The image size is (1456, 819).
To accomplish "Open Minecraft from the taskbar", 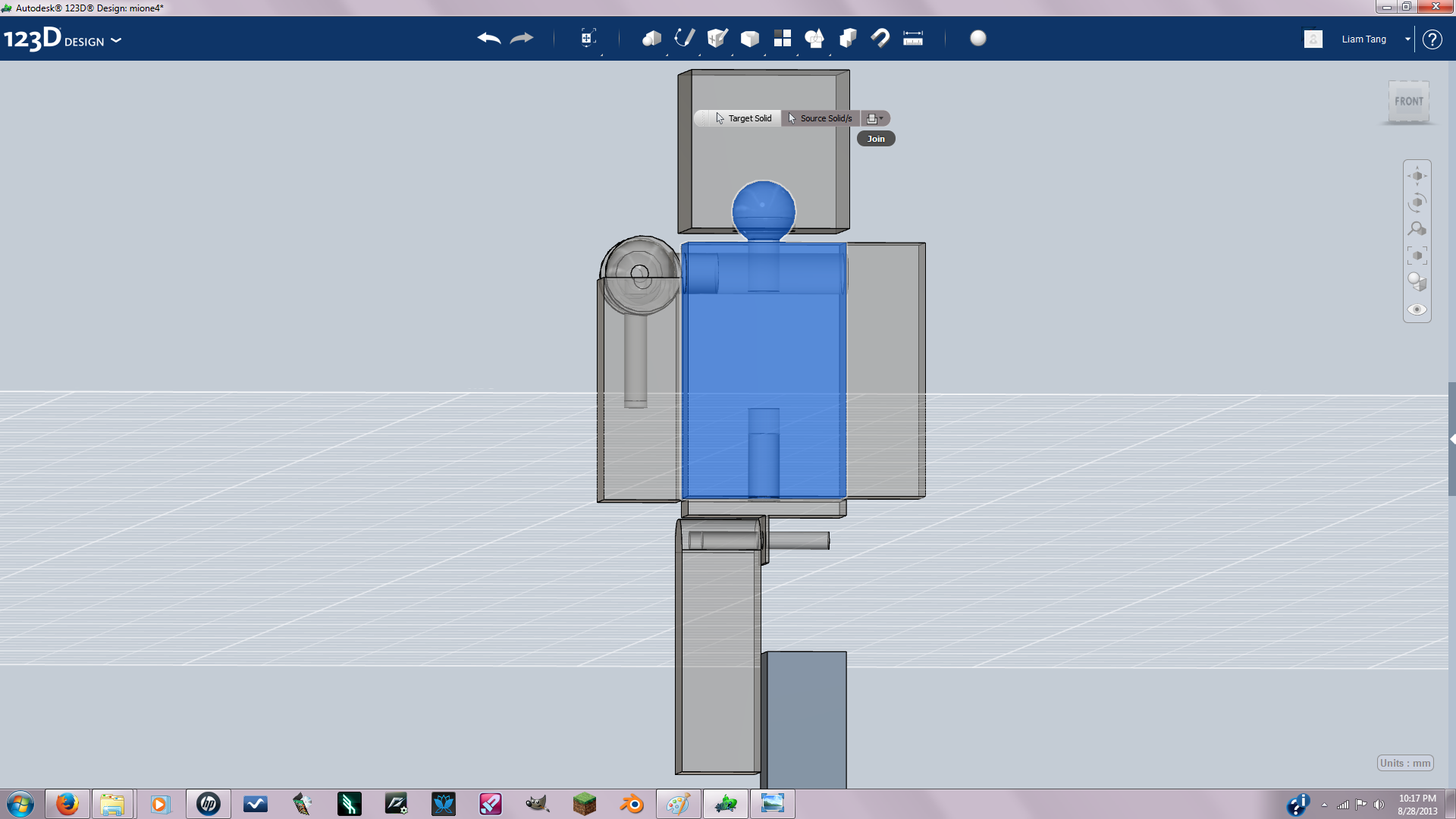I will (x=585, y=804).
